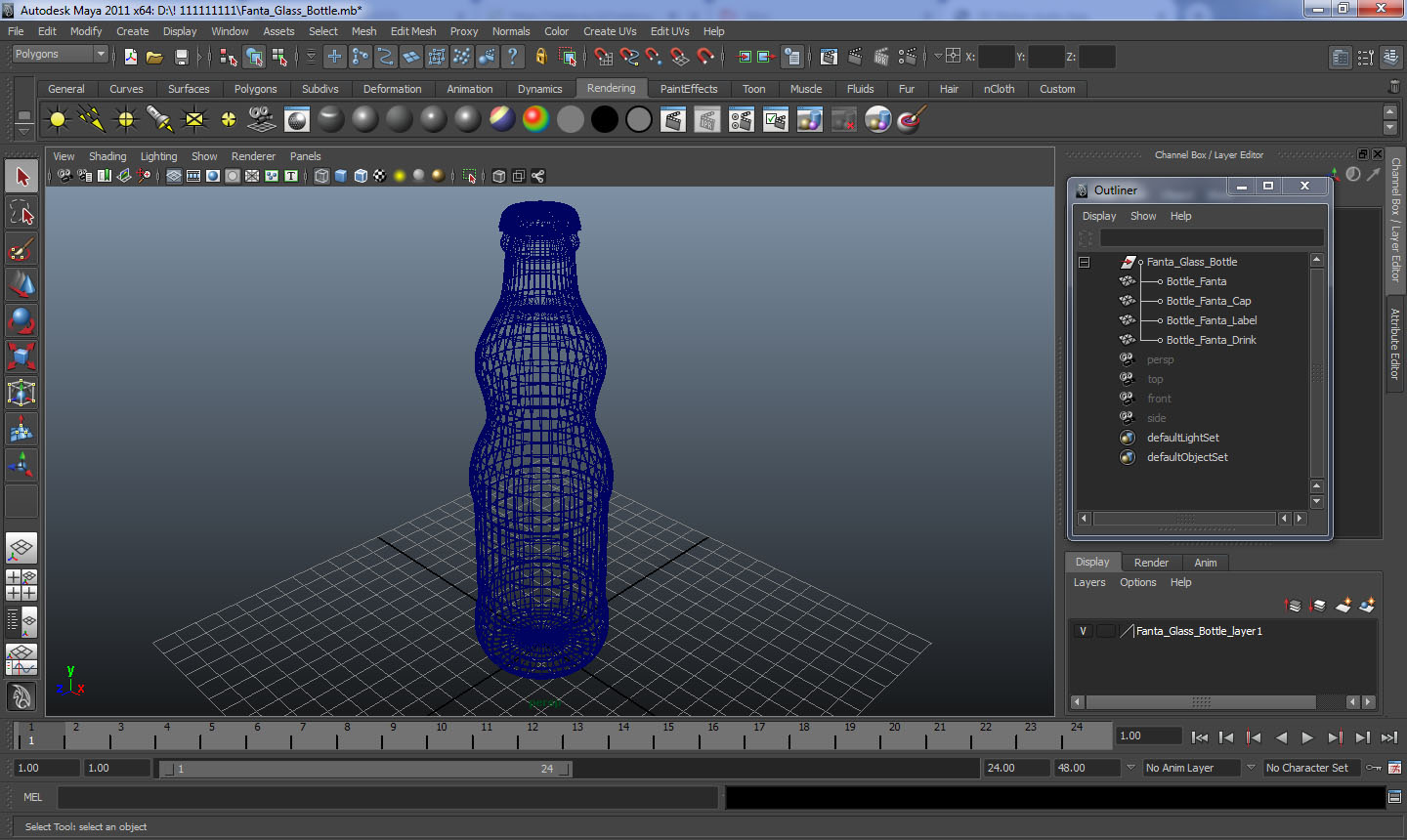
Task: Click the new scene icon
Action: tap(131, 57)
